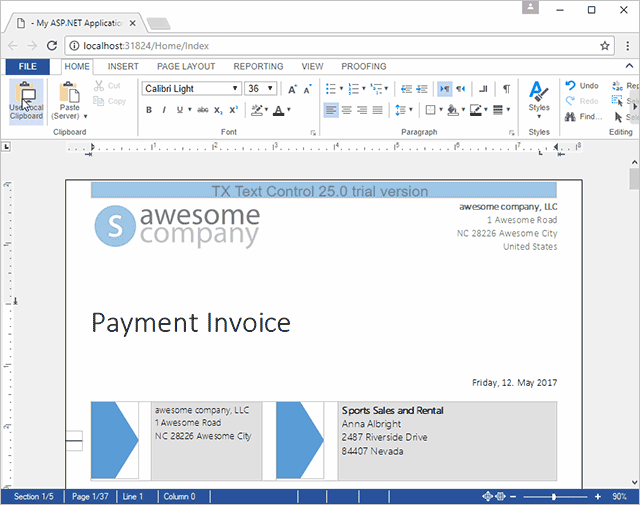Bookmark this page with star icon
This screenshot has height=505, width=640.
(x=605, y=45)
